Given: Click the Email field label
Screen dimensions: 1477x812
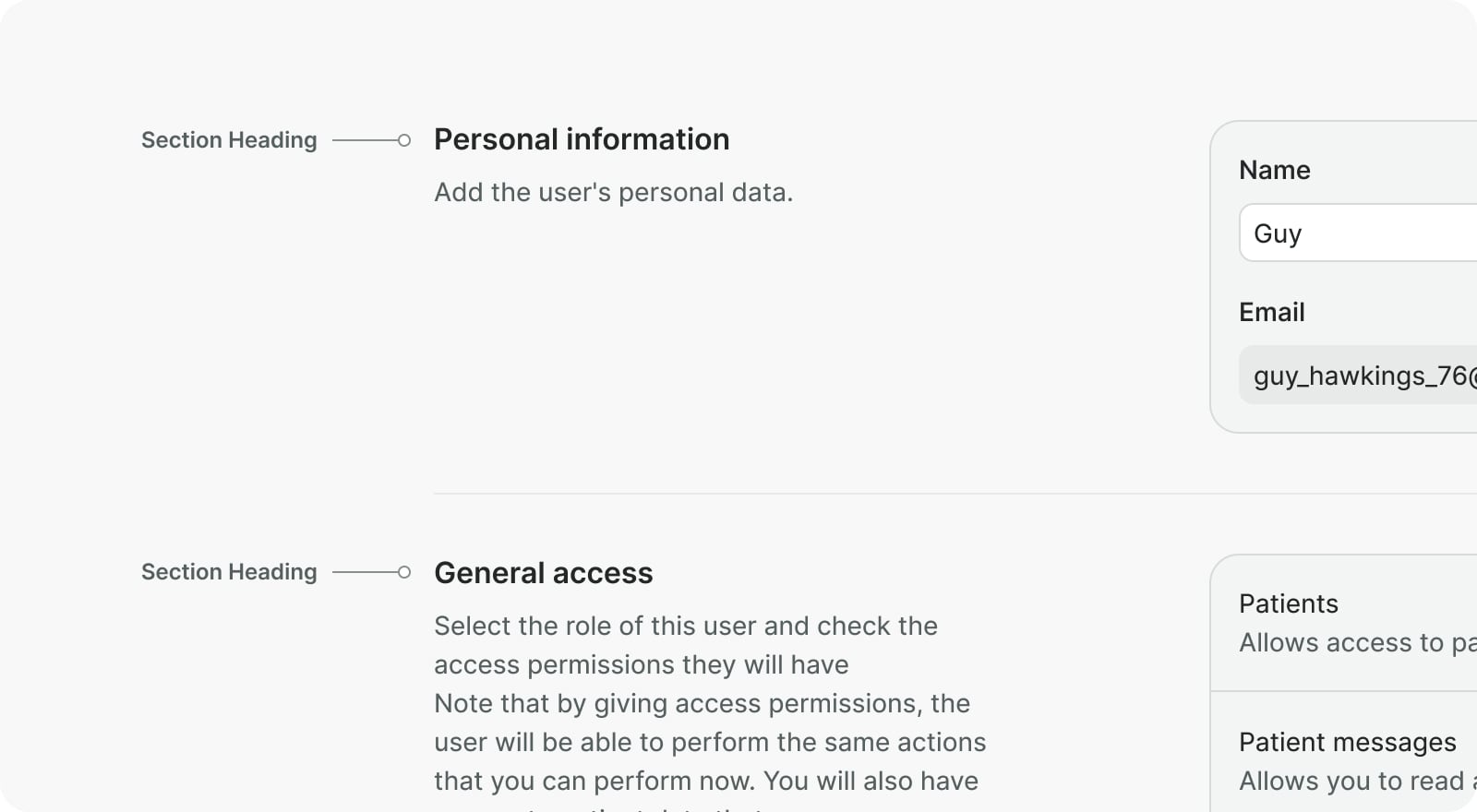Looking at the screenshot, I should point(1271,312).
